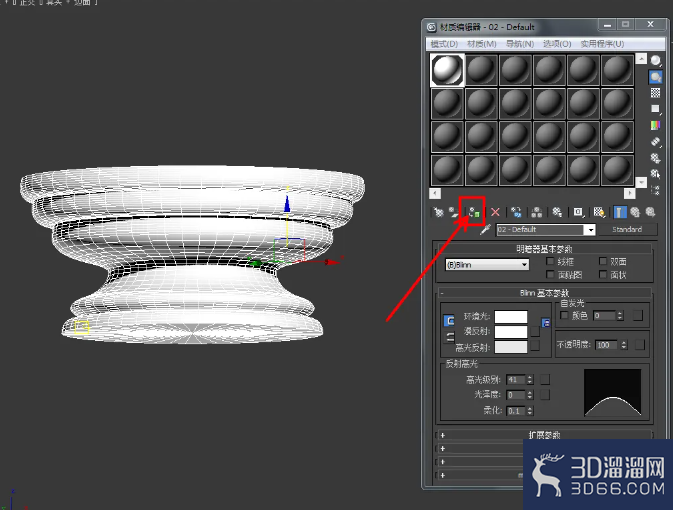Click the Make Preview icon
Viewport: 673px width, 510px height.
point(655,142)
